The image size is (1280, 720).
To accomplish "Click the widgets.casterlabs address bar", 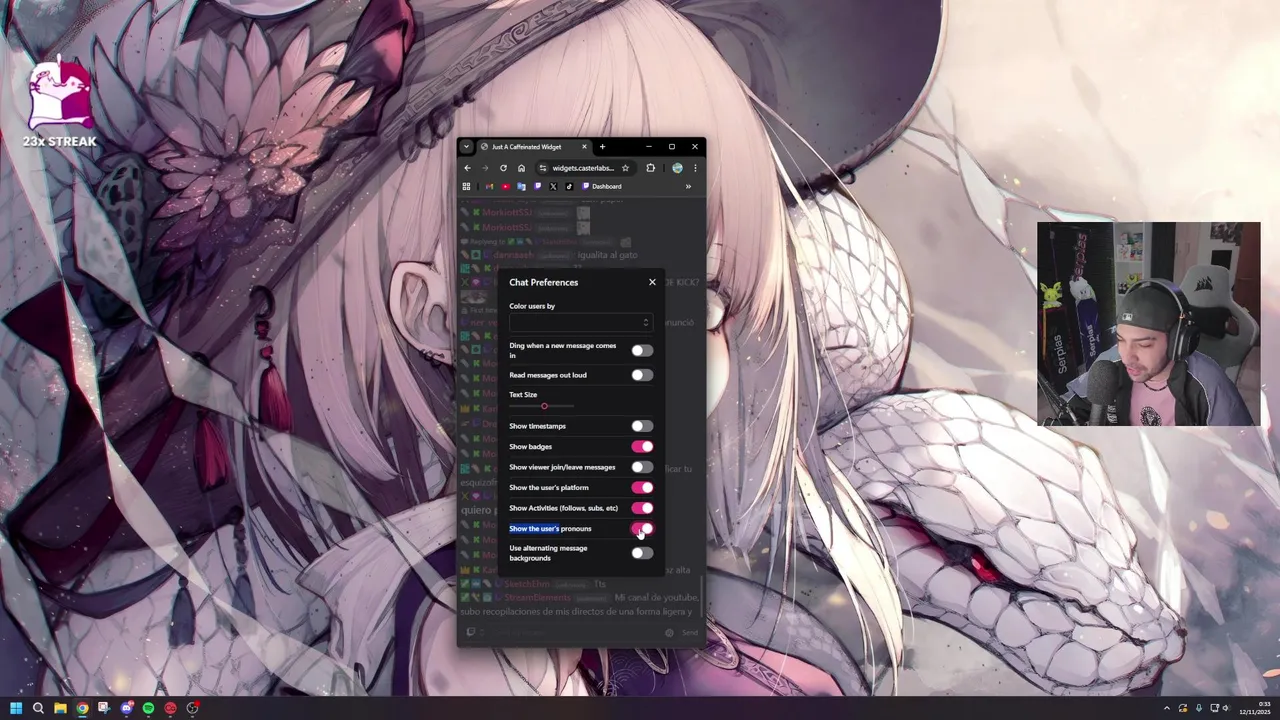I will [x=583, y=168].
